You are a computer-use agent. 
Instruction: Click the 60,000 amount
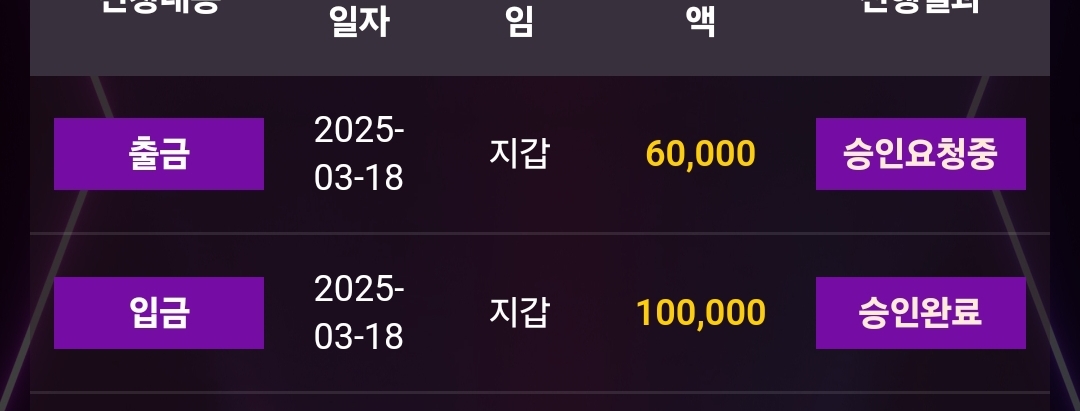[x=700, y=154]
